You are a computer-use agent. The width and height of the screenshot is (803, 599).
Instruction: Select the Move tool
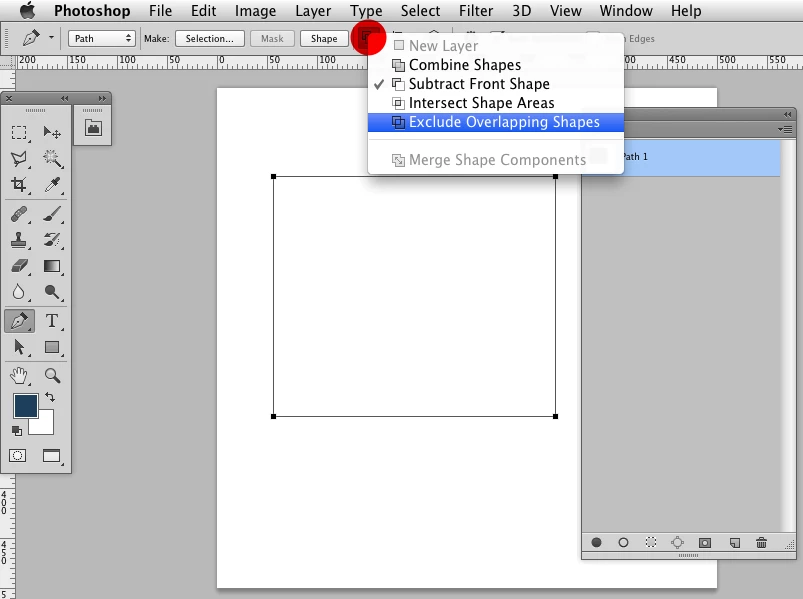pos(52,133)
